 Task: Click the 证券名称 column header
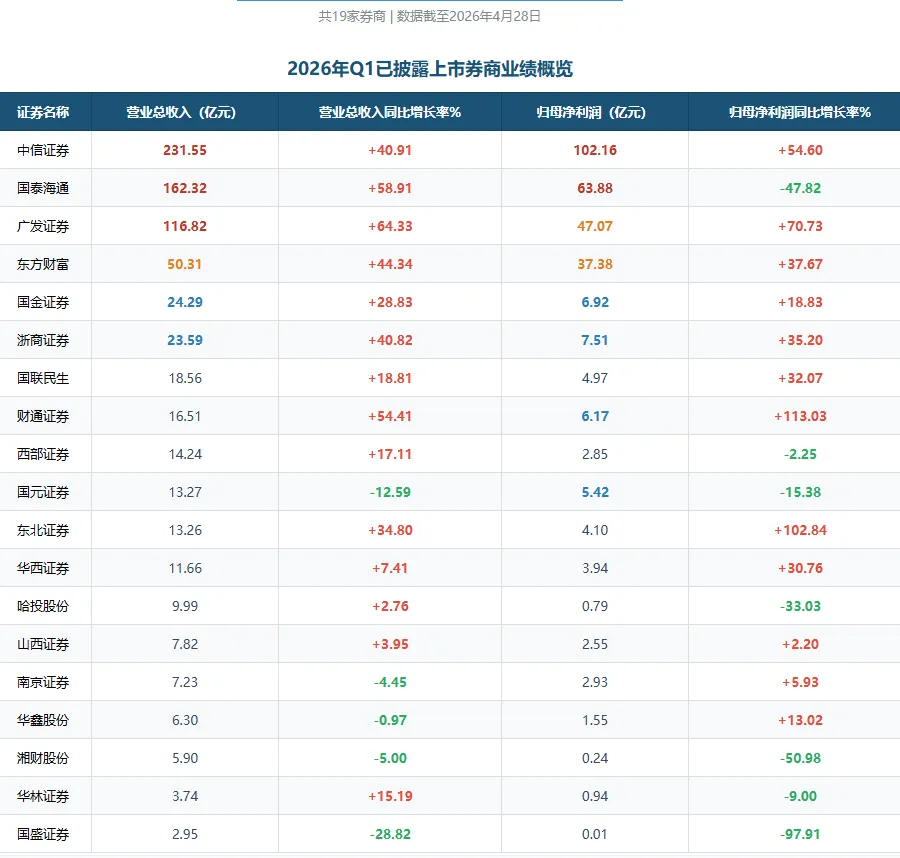pos(45,112)
